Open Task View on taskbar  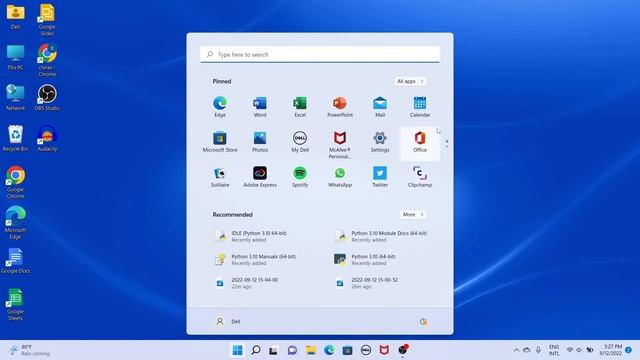point(273,350)
